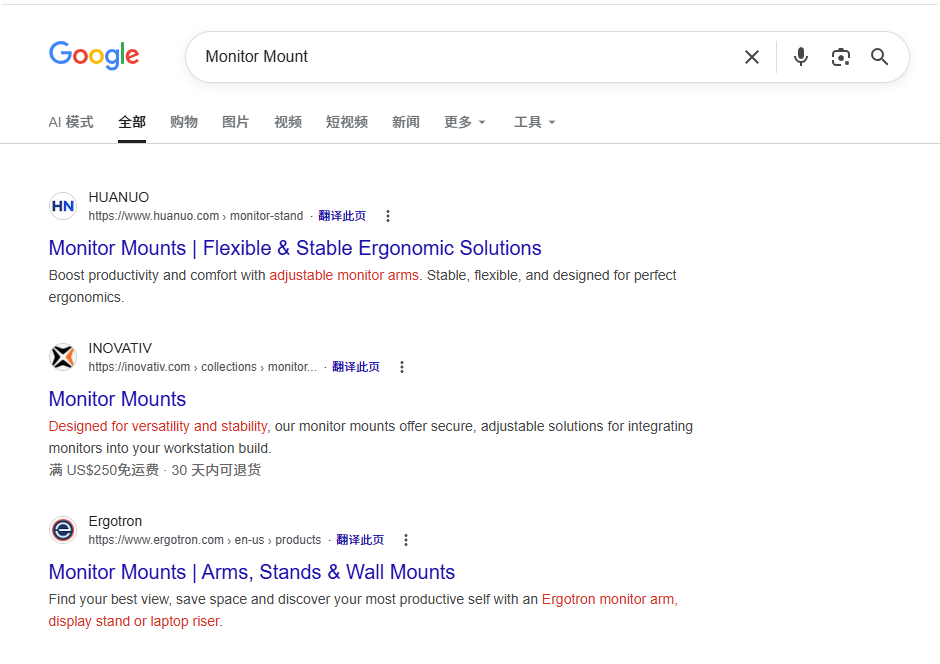Open three-dot menu for Ergotron result
Screen dimensions: 940x664
[x=406, y=540]
